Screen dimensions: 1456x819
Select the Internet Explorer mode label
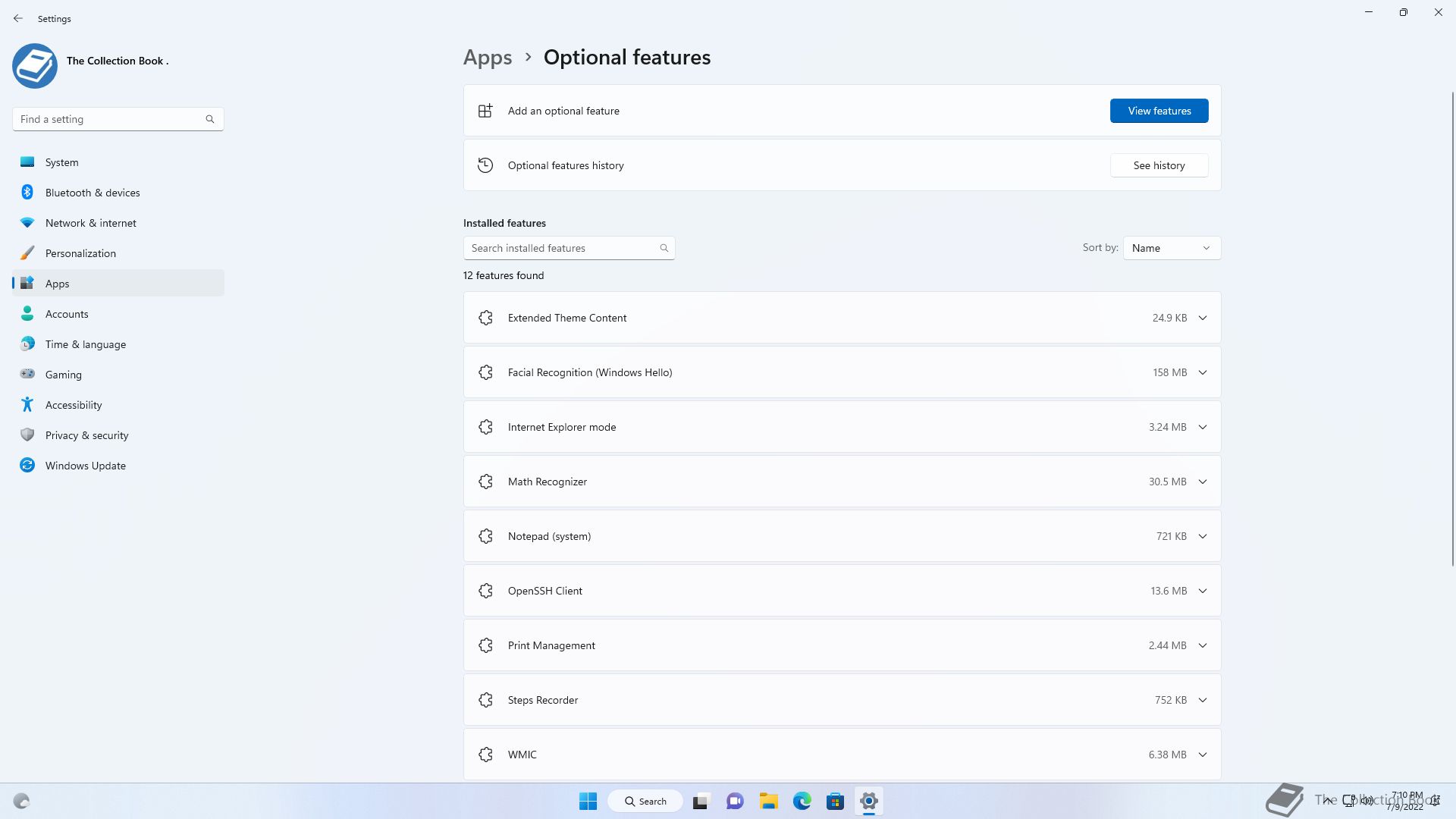pyautogui.click(x=562, y=427)
